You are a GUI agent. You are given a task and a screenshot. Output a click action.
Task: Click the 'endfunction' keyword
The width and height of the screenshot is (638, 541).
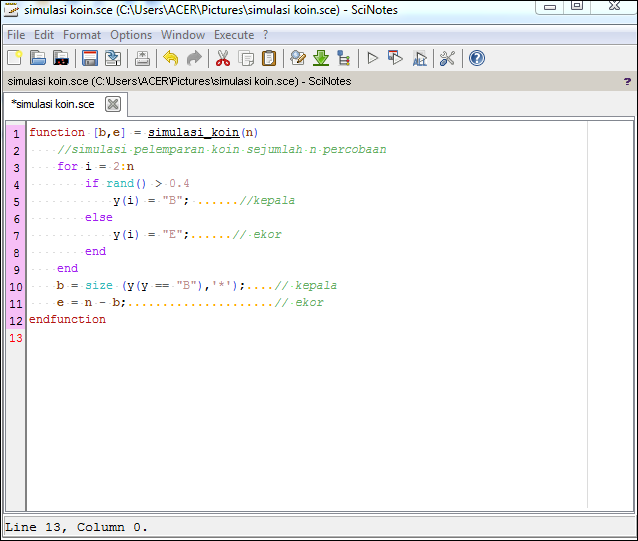67,320
